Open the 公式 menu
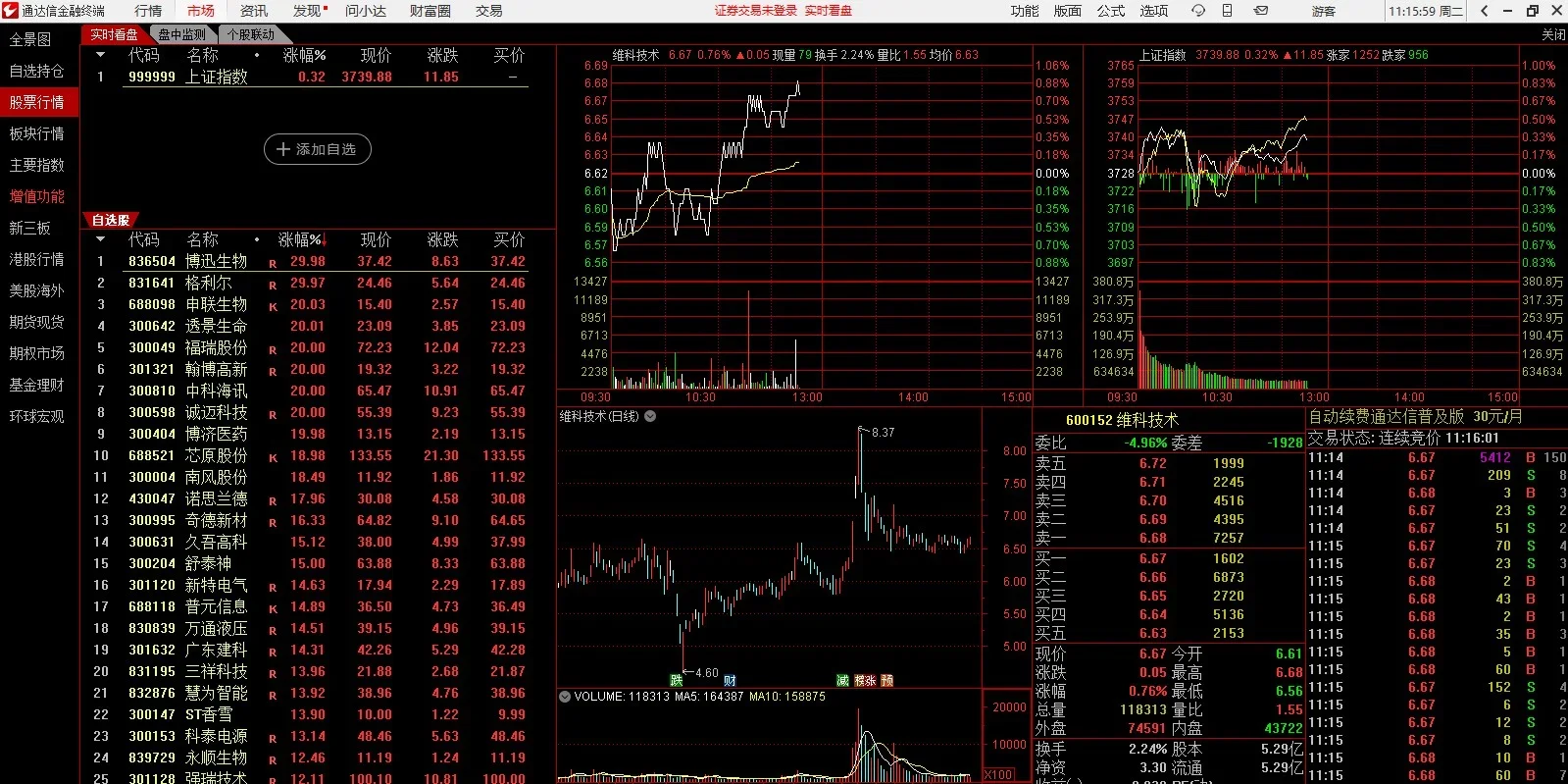This screenshot has height=784, width=1568. tap(1111, 11)
